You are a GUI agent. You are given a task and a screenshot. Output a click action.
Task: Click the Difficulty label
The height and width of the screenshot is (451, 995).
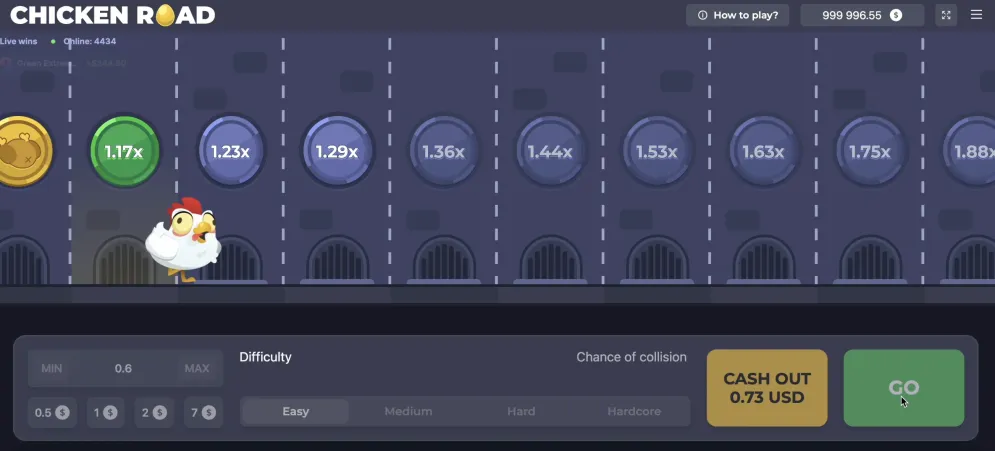pos(265,357)
